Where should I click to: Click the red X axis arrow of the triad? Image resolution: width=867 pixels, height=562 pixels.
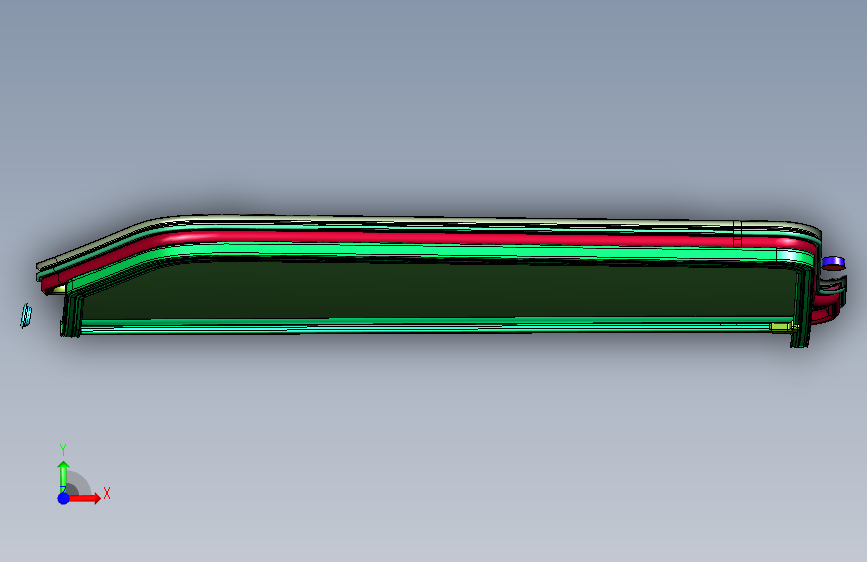(x=84, y=498)
